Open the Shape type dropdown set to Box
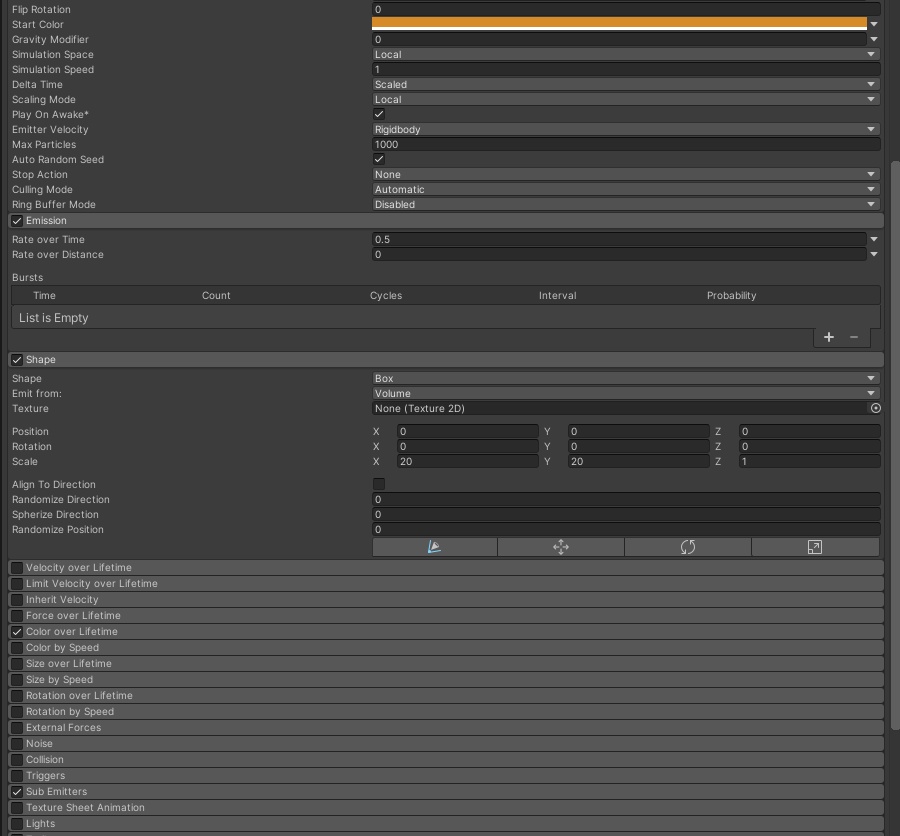 click(x=626, y=378)
